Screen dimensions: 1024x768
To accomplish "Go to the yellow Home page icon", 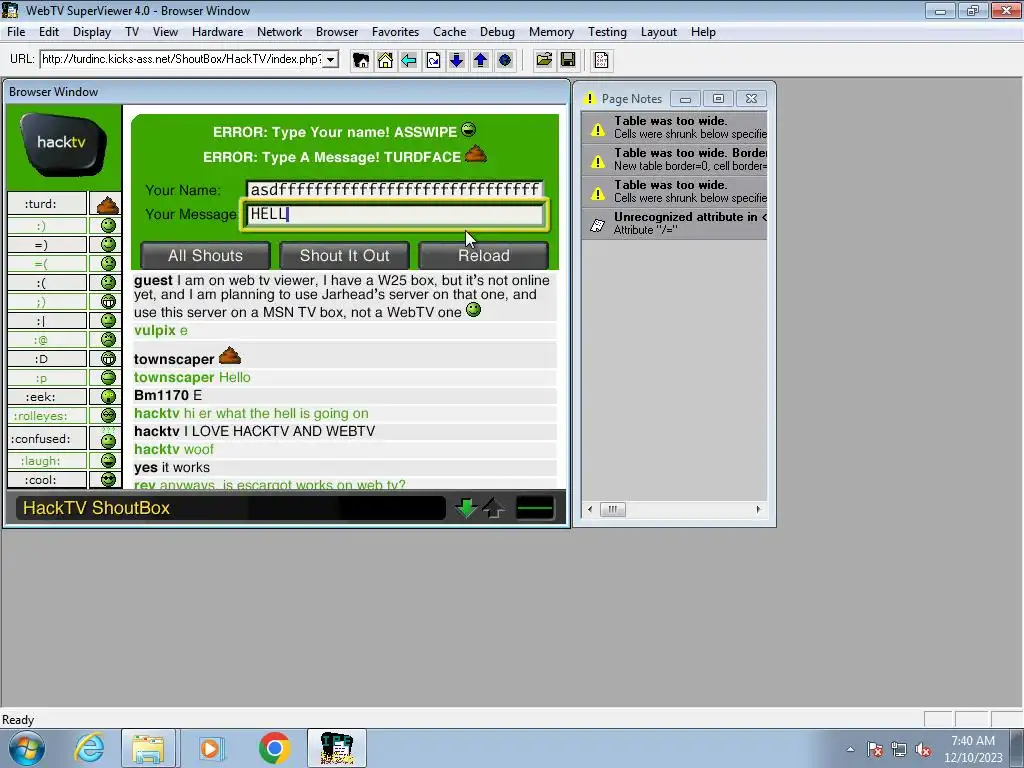I will tap(385, 61).
